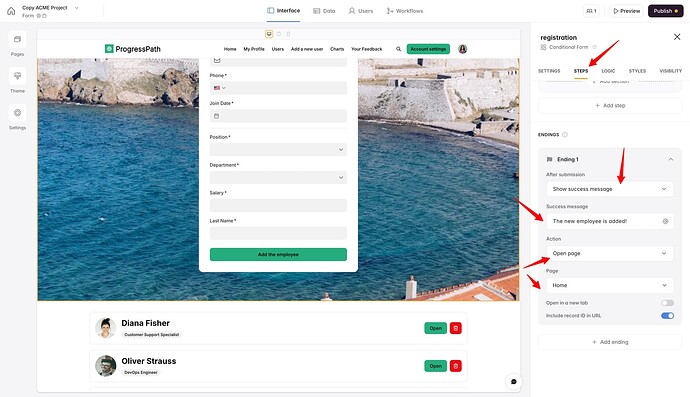Click the globe icon next to Form label
Image resolution: width=690 pixels, height=397 pixels.
[x=39, y=16]
